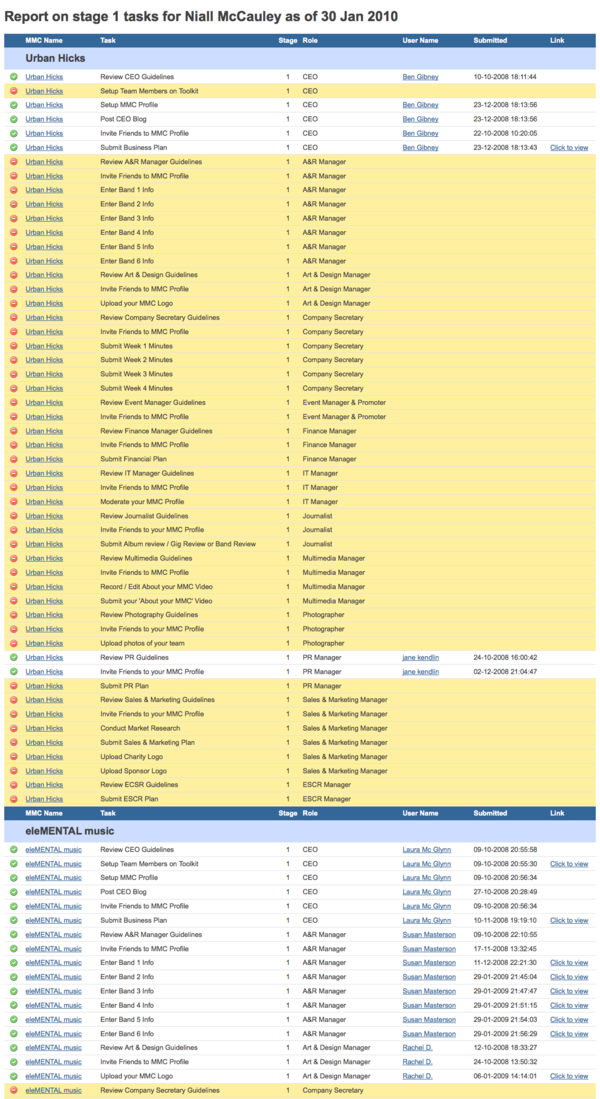The image size is (600, 1099).
Task: Click Submitted header above eleMENTAL music section
Action: (490, 813)
